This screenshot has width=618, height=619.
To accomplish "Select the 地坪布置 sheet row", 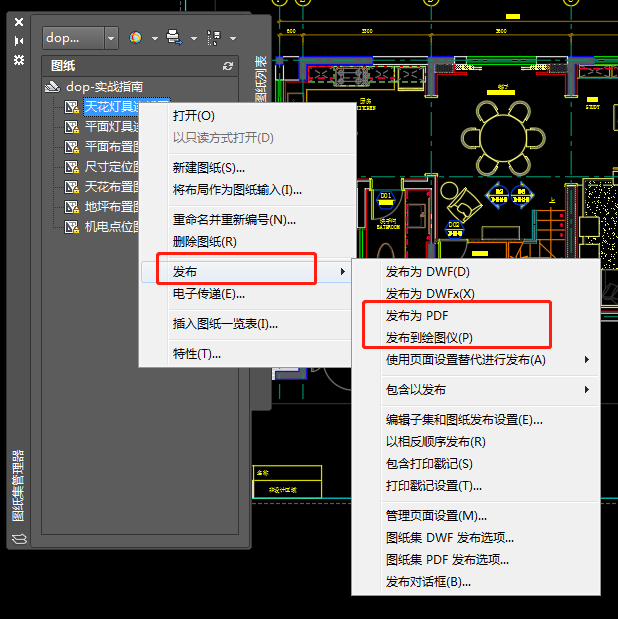I will (112, 207).
